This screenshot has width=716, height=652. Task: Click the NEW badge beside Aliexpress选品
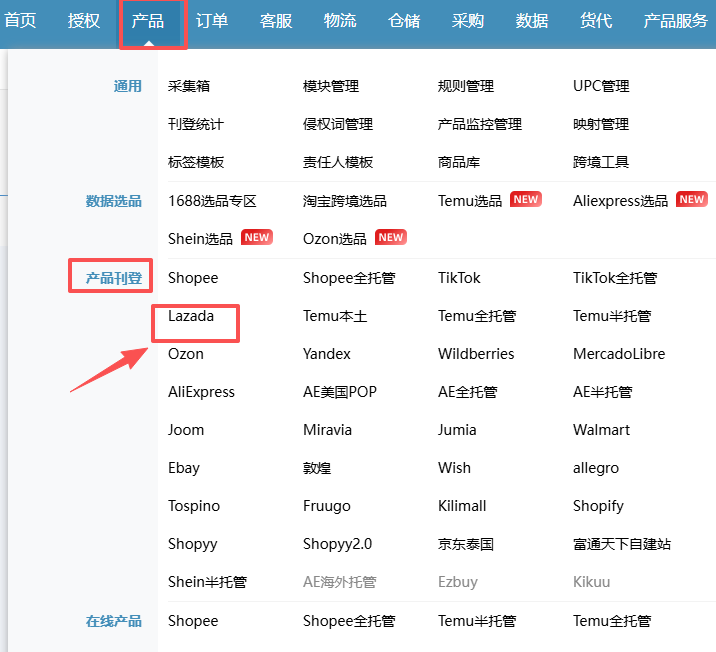coord(691,200)
